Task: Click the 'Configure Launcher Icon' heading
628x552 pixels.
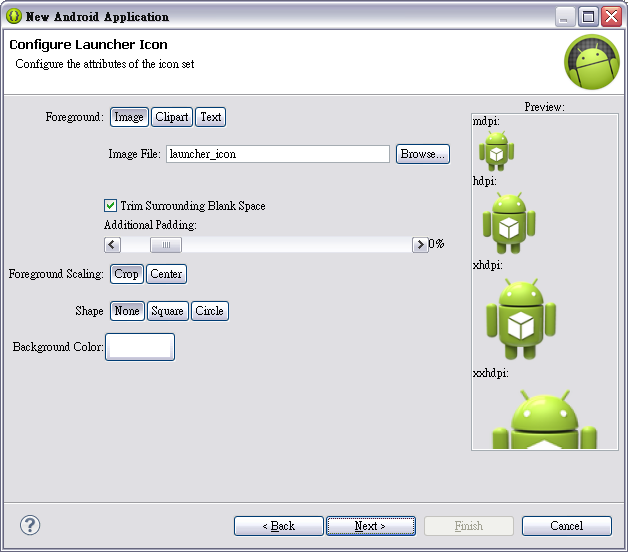Action: click(x=89, y=44)
